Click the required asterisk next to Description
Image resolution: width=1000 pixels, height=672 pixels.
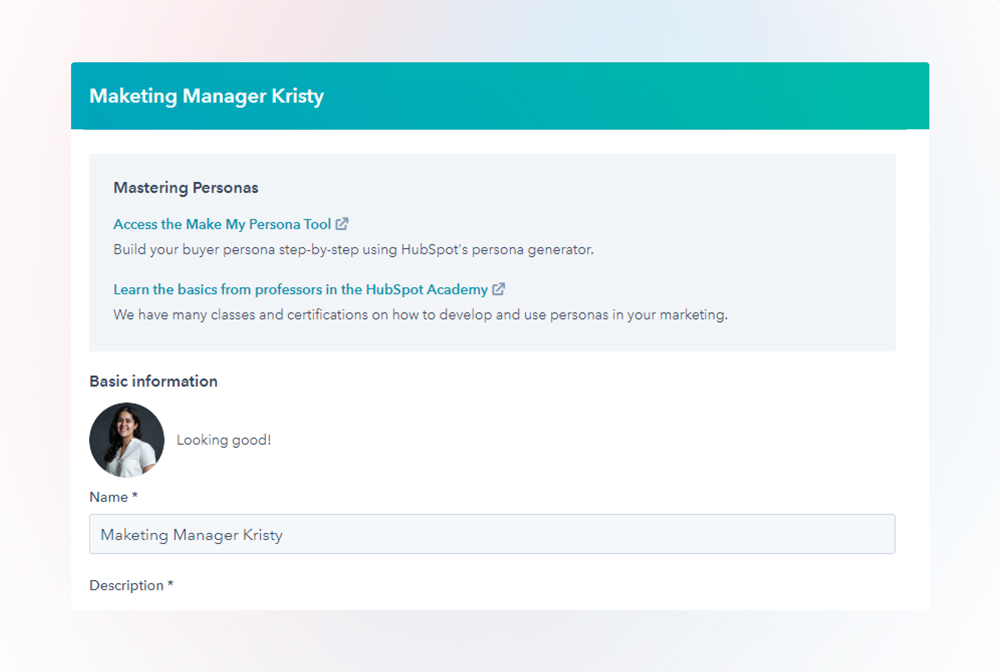coord(170,585)
